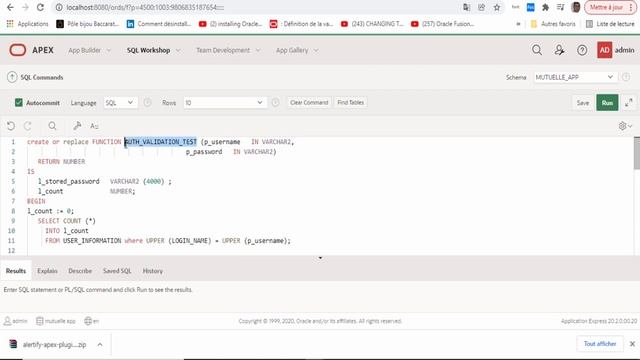Bookmark this page with the star icon
640x360 pixels.
pos(497,7)
